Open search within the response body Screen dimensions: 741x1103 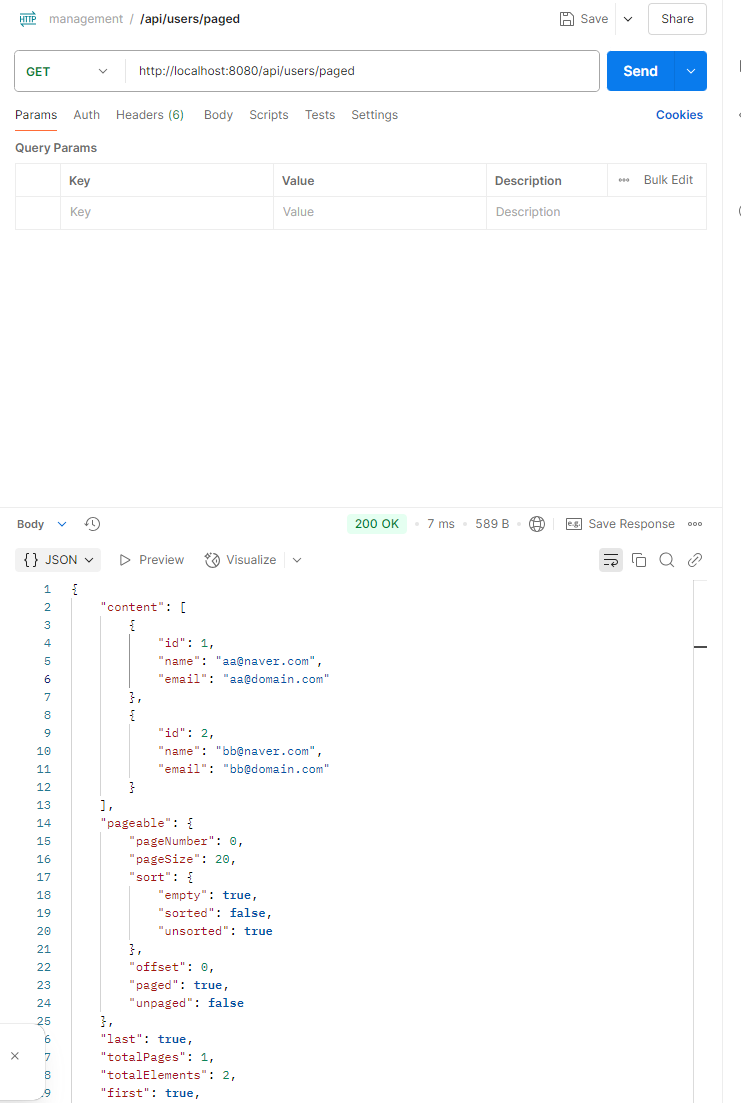tap(666, 560)
